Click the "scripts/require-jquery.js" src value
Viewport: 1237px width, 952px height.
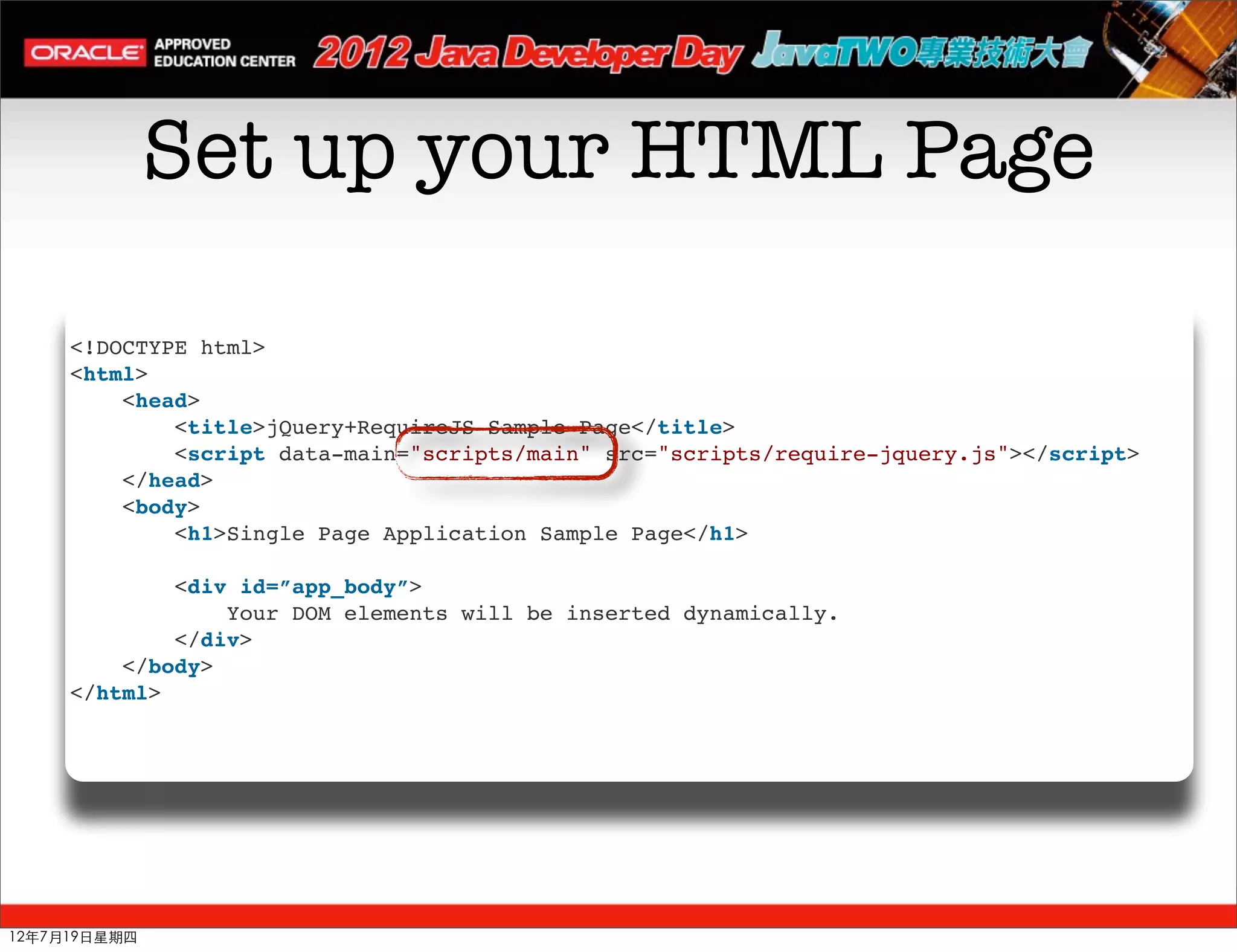[833, 454]
